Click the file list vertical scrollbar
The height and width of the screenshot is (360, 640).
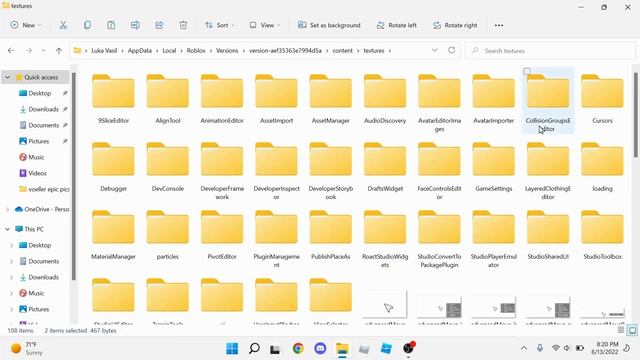tap(636, 115)
